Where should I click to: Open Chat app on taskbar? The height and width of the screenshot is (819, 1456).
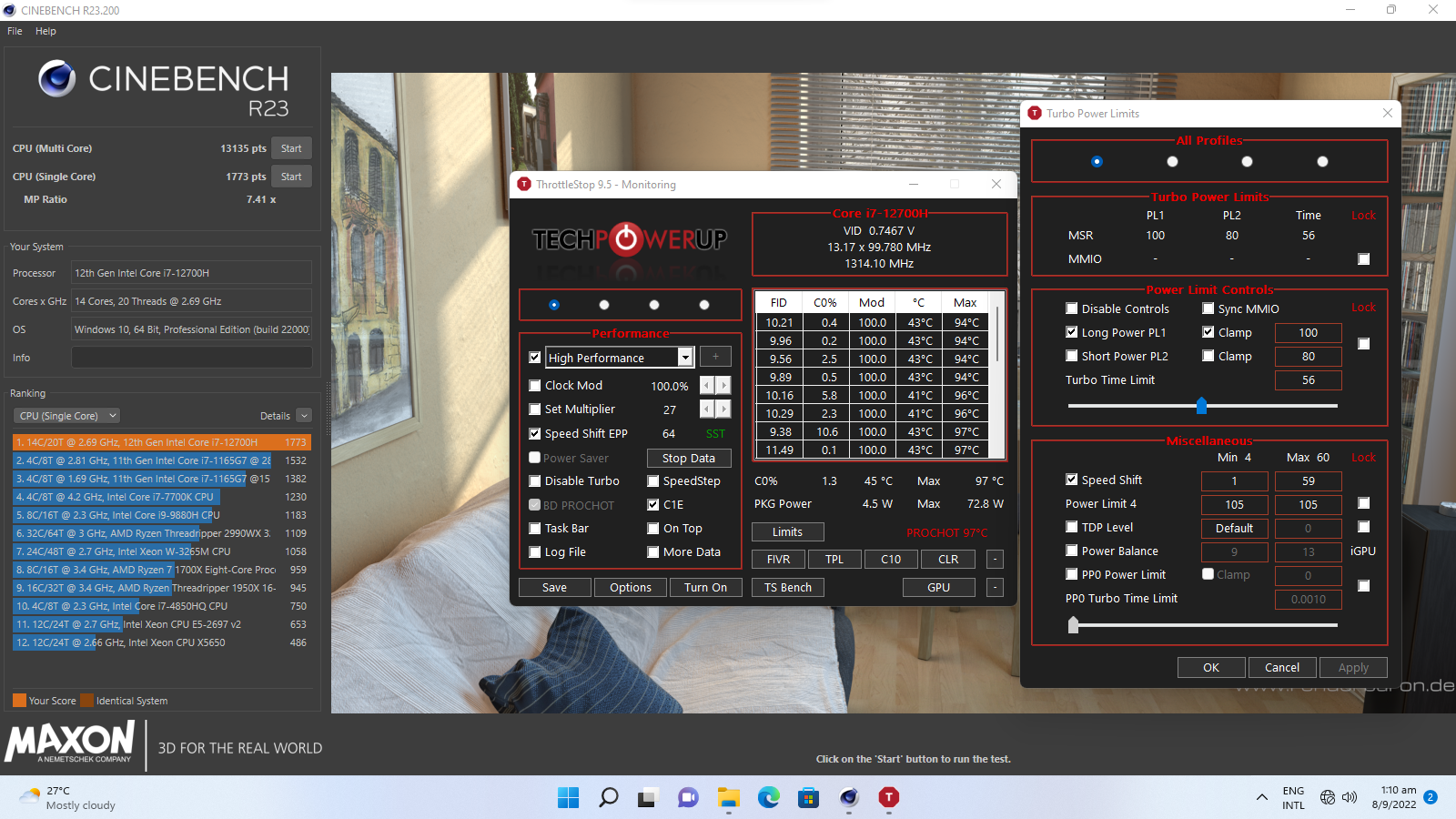point(688,798)
